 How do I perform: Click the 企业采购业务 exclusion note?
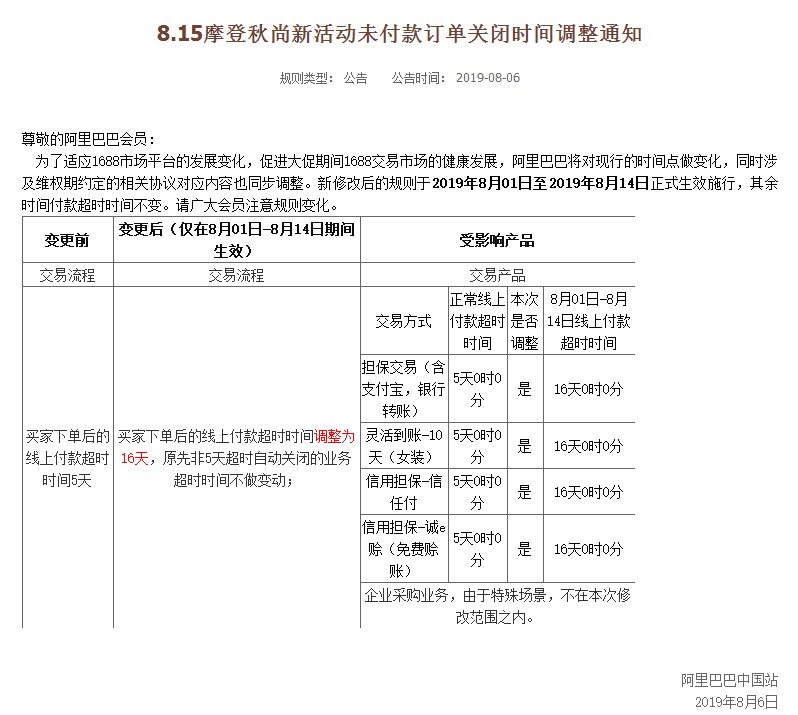click(x=497, y=606)
